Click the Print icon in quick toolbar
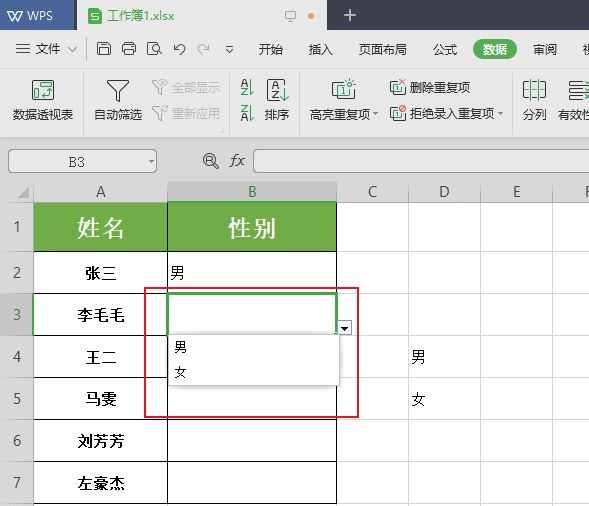The image size is (589, 506). (129, 49)
